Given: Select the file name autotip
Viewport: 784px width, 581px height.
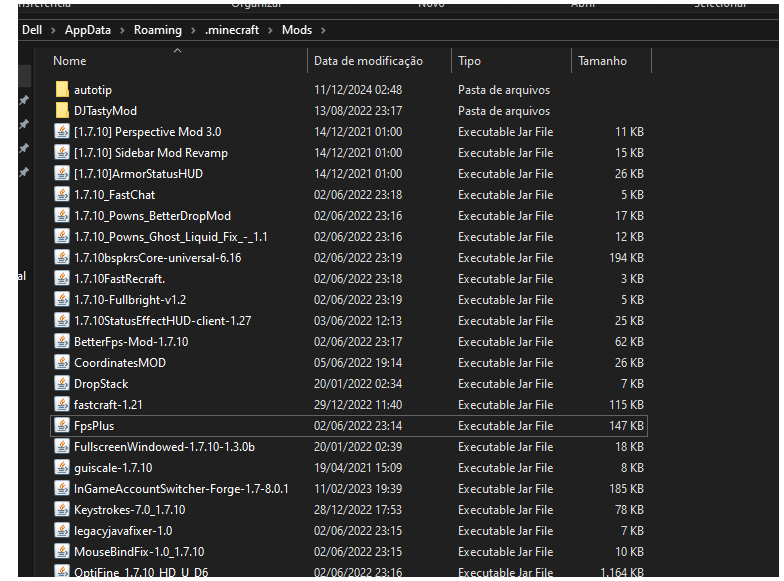Looking at the screenshot, I should [92, 90].
